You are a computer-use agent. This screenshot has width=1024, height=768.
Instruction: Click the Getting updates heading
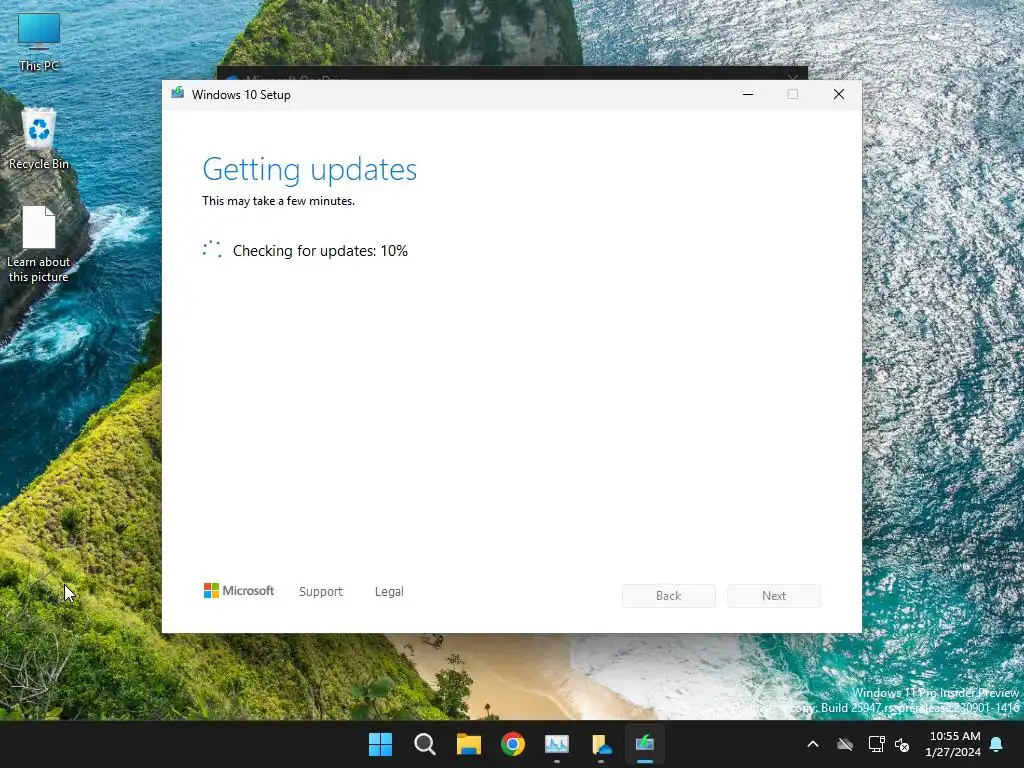pos(310,170)
